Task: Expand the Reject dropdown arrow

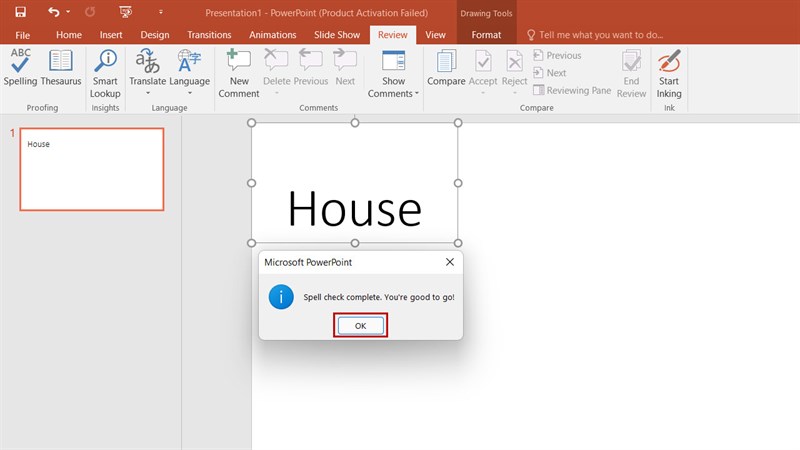Action: [x=514, y=93]
